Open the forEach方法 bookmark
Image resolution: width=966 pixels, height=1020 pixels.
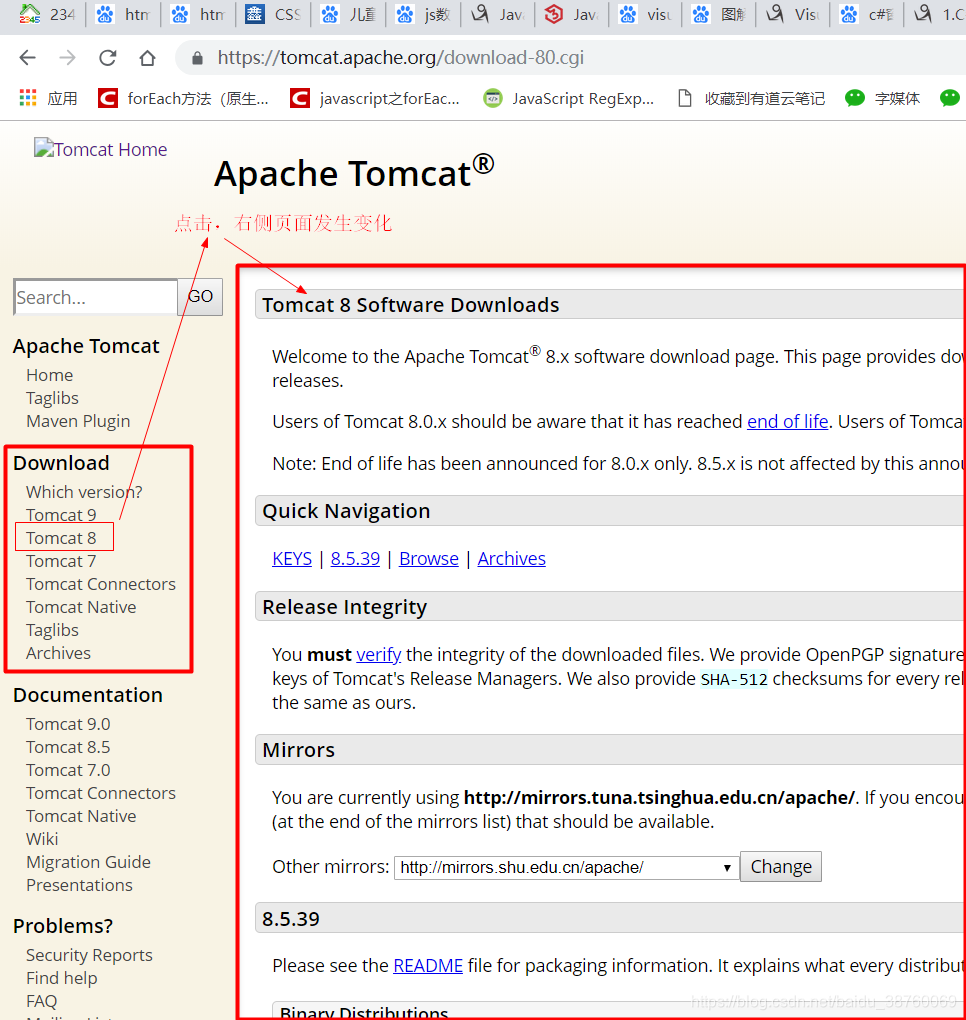(x=183, y=98)
